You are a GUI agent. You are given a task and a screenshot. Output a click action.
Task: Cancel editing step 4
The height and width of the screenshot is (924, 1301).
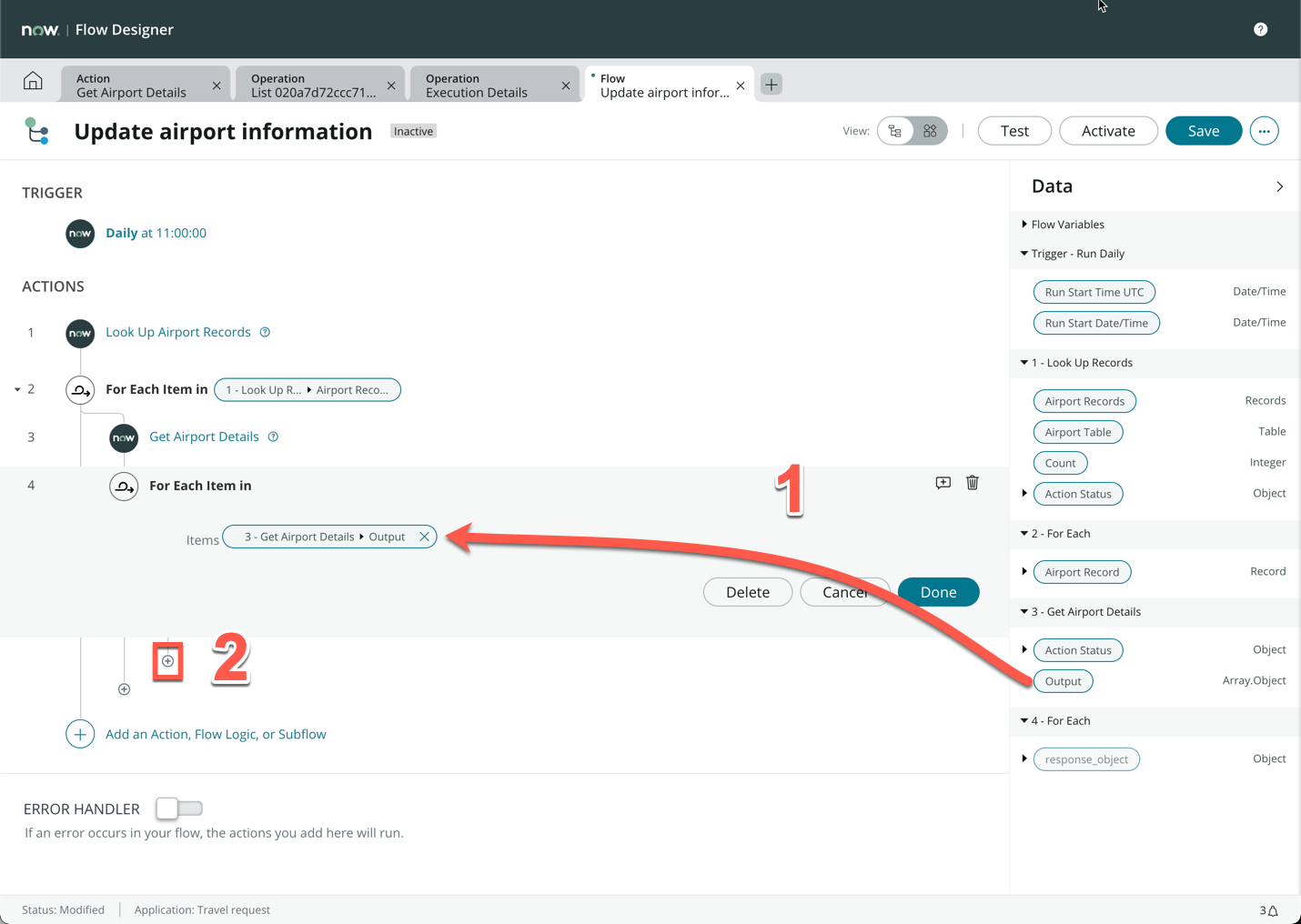[844, 592]
